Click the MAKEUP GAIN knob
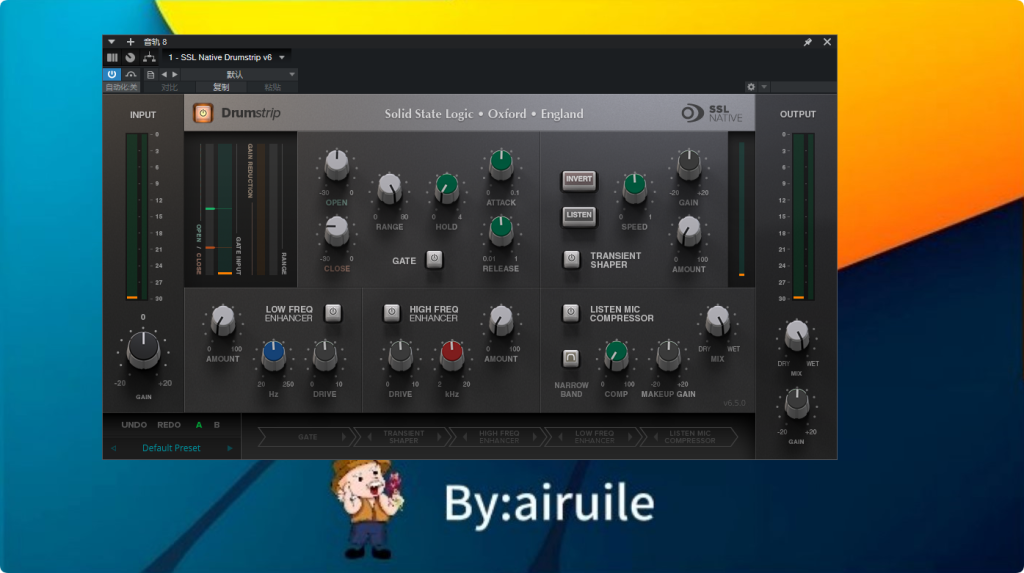This screenshot has height=573, width=1024. pos(668,355)
